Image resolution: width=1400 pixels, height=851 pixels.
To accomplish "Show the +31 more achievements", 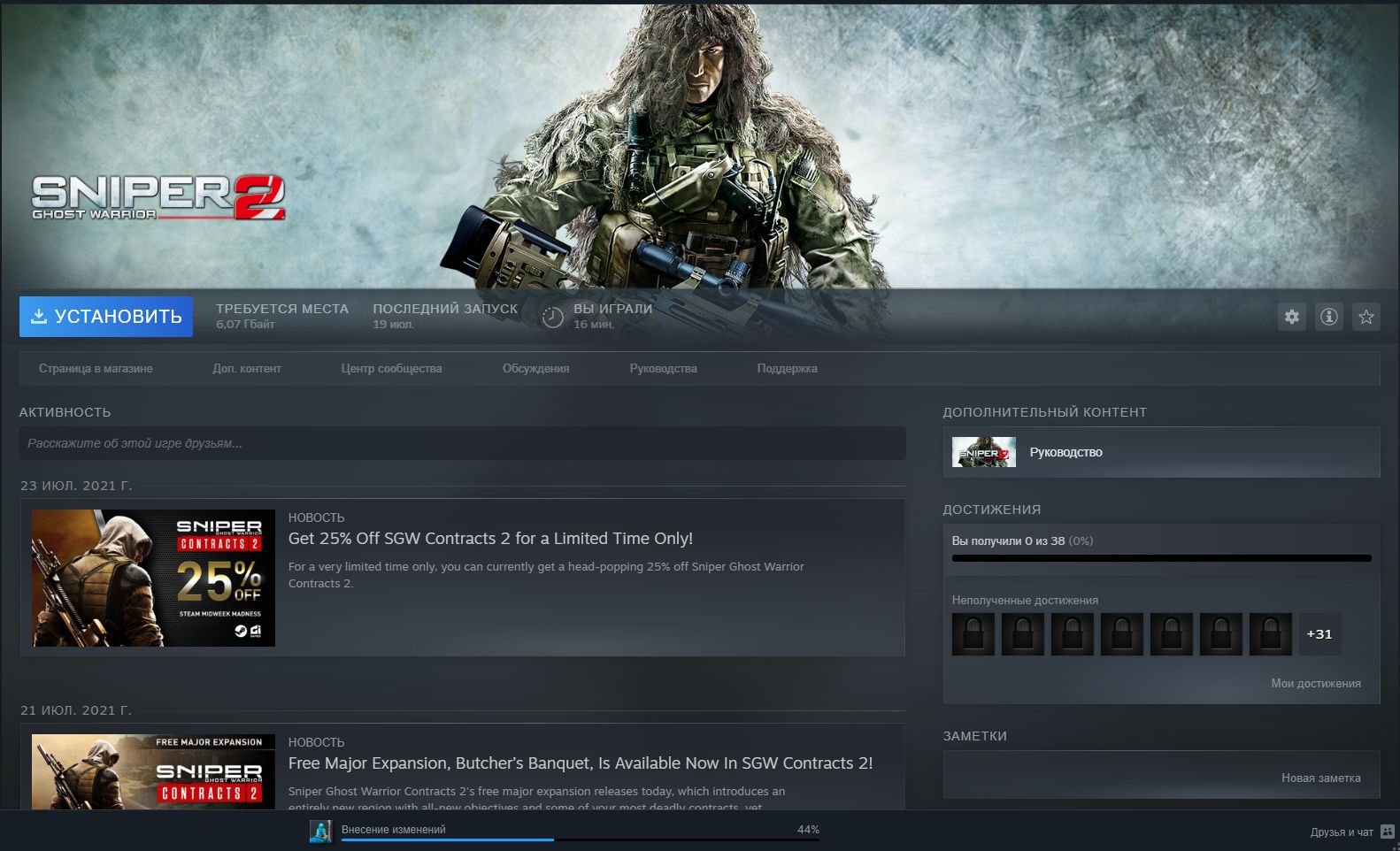I will 1319,634.
